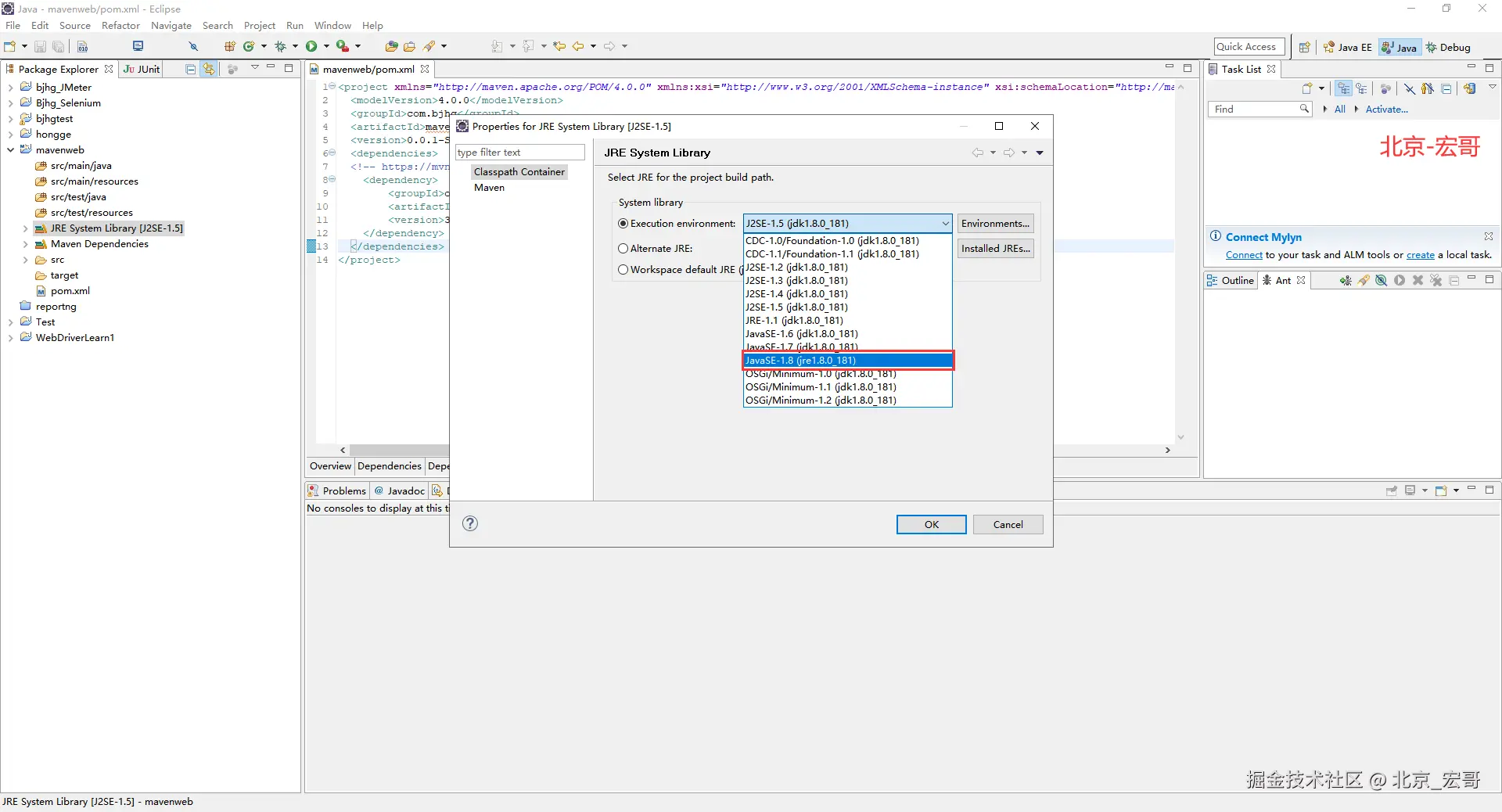Image resolution: width=1502 pixels, height=812 pixels.
Task: Select the Execution environment radio button
Action: tap(623, 224)
